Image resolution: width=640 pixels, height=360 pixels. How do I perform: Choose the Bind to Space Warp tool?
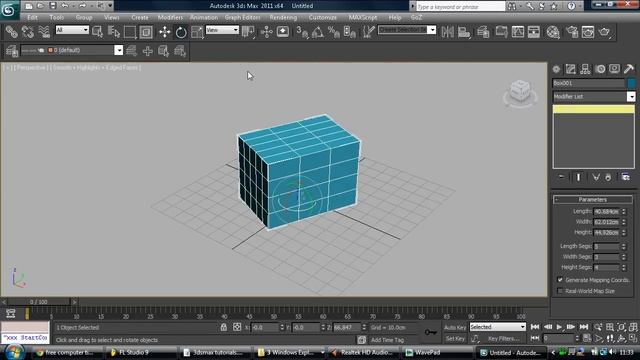44,32
